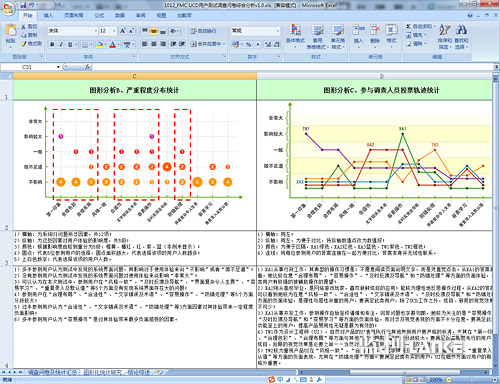Click the Wrap Text button
This screenshot has height=384, width=500.
tap(203, 31)
